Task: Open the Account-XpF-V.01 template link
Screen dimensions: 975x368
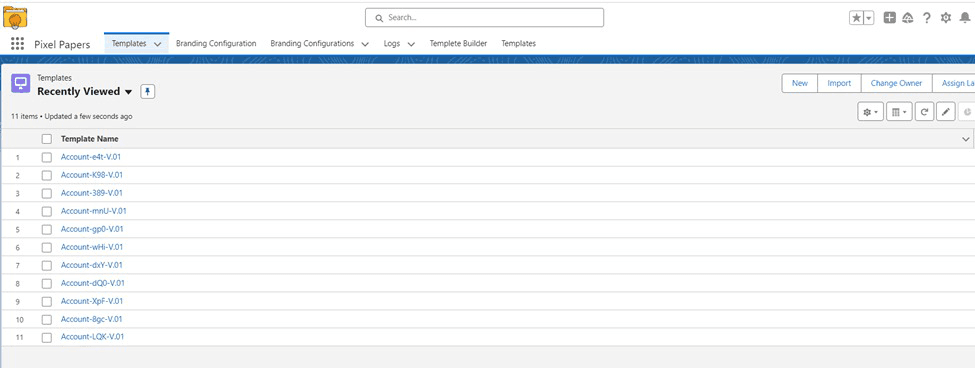Action: [92, 301]
